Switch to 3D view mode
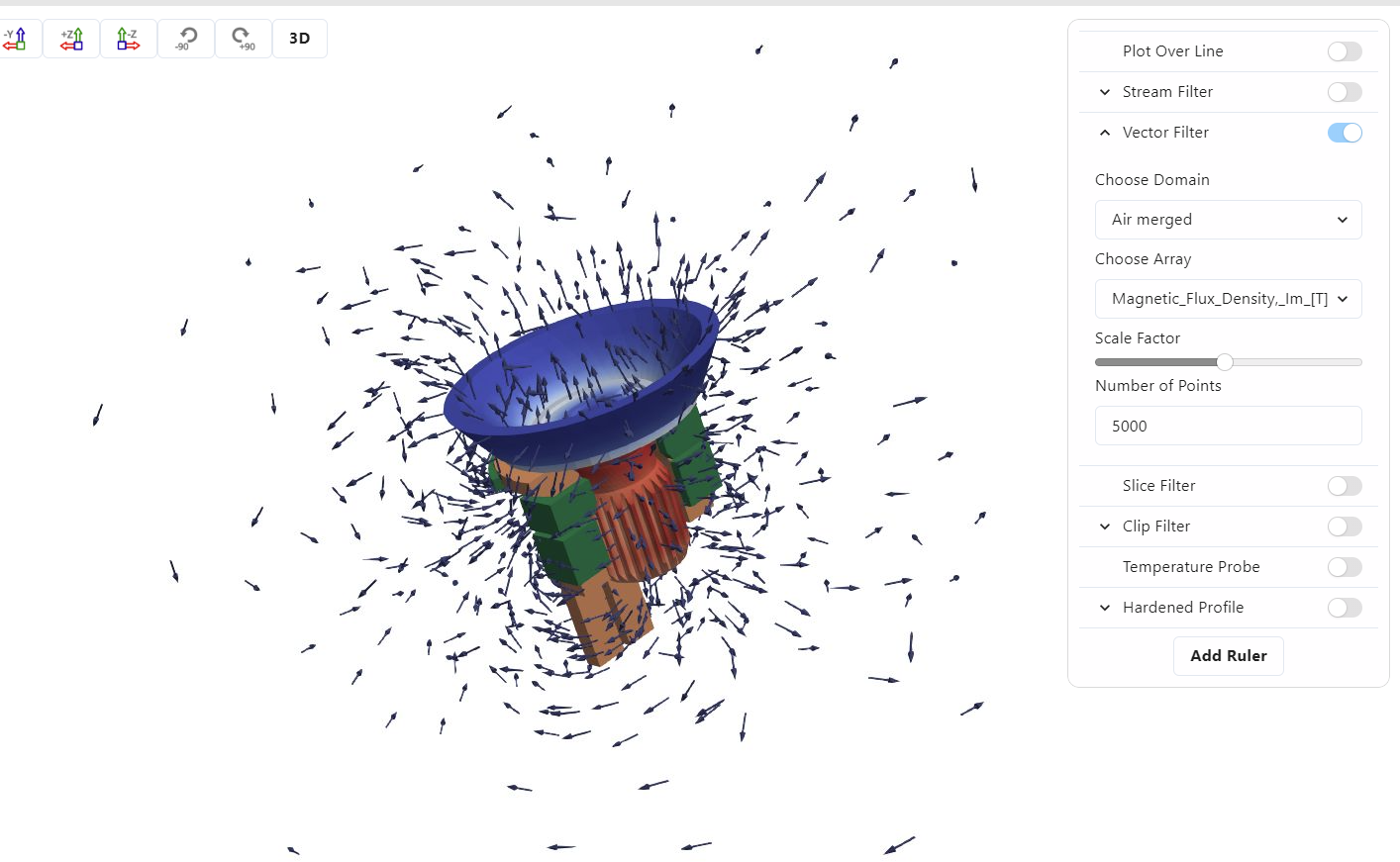This screenshot has height=862, width=1400. click(x=299, y=39)
